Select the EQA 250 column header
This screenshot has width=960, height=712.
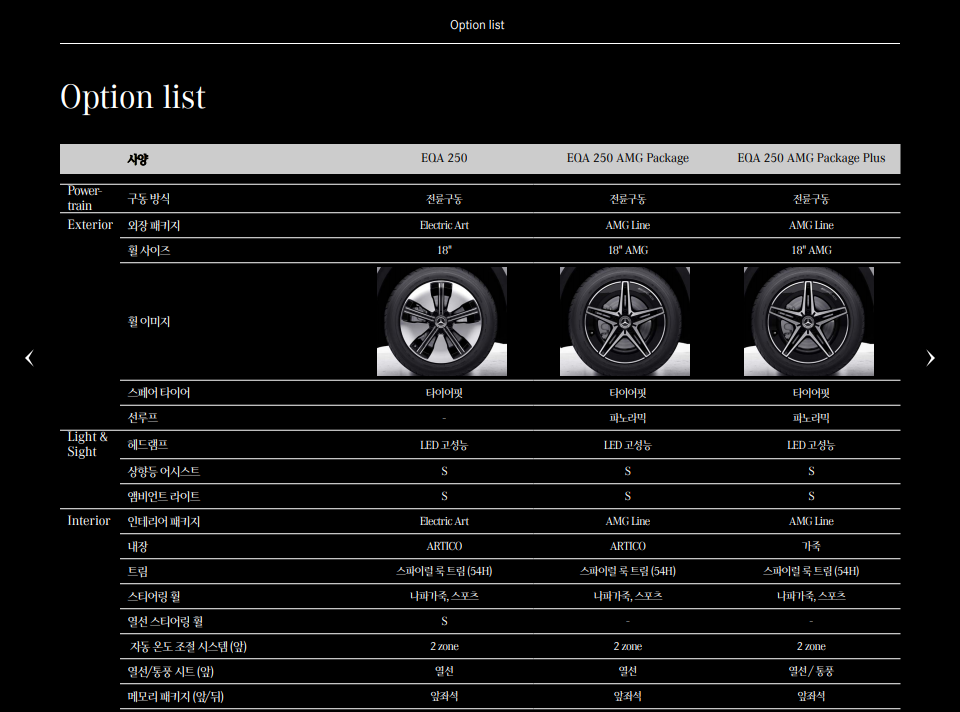(x=444, y=158)
